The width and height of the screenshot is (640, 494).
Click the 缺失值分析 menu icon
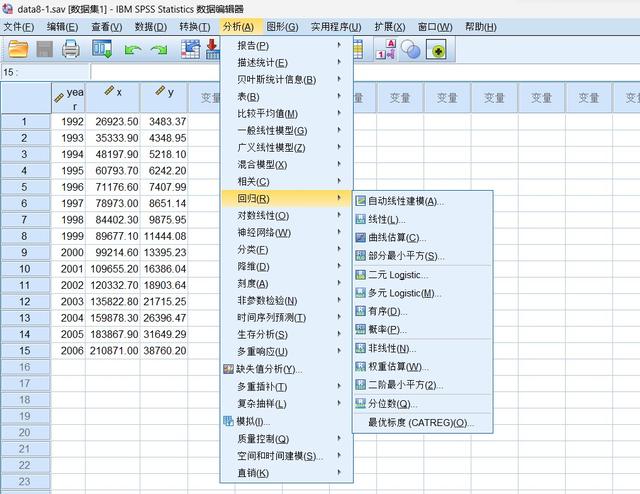click(x=228, y=369)
